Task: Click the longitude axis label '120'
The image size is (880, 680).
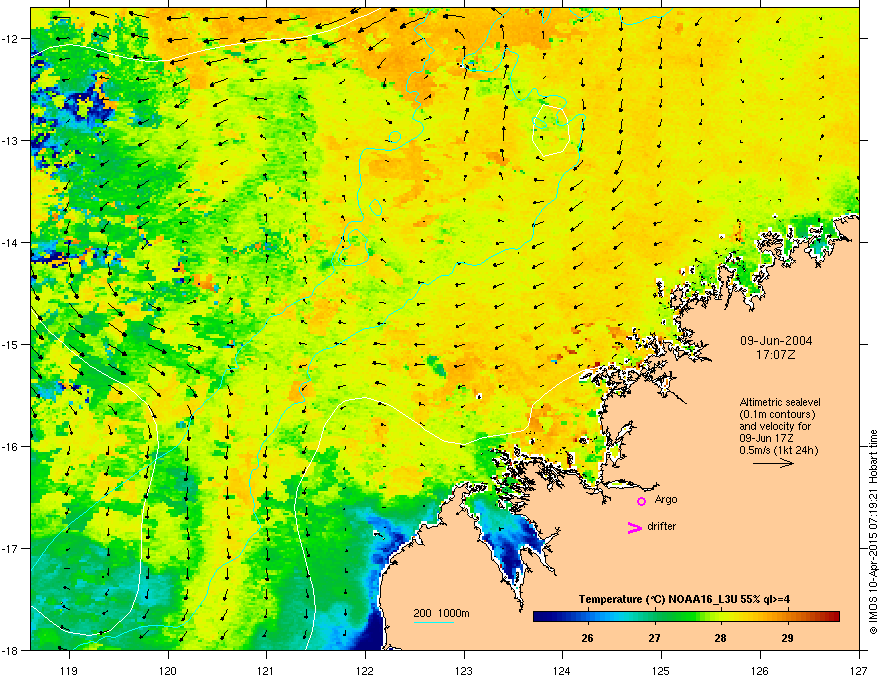Action: (168, 670)
